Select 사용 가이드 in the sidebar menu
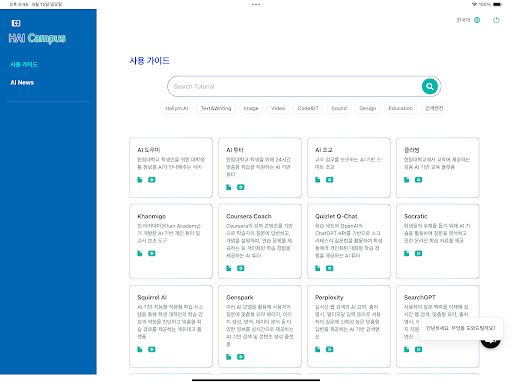Viewport: 512px width, 384px height. [24, 64]
